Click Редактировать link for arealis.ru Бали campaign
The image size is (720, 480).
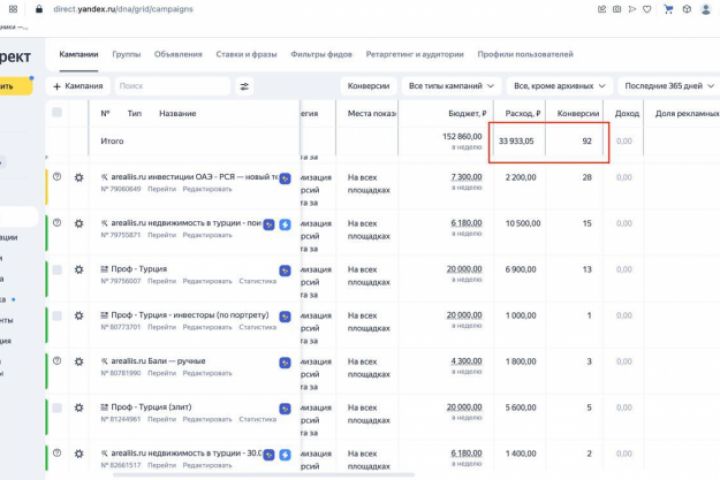[207, 373]
